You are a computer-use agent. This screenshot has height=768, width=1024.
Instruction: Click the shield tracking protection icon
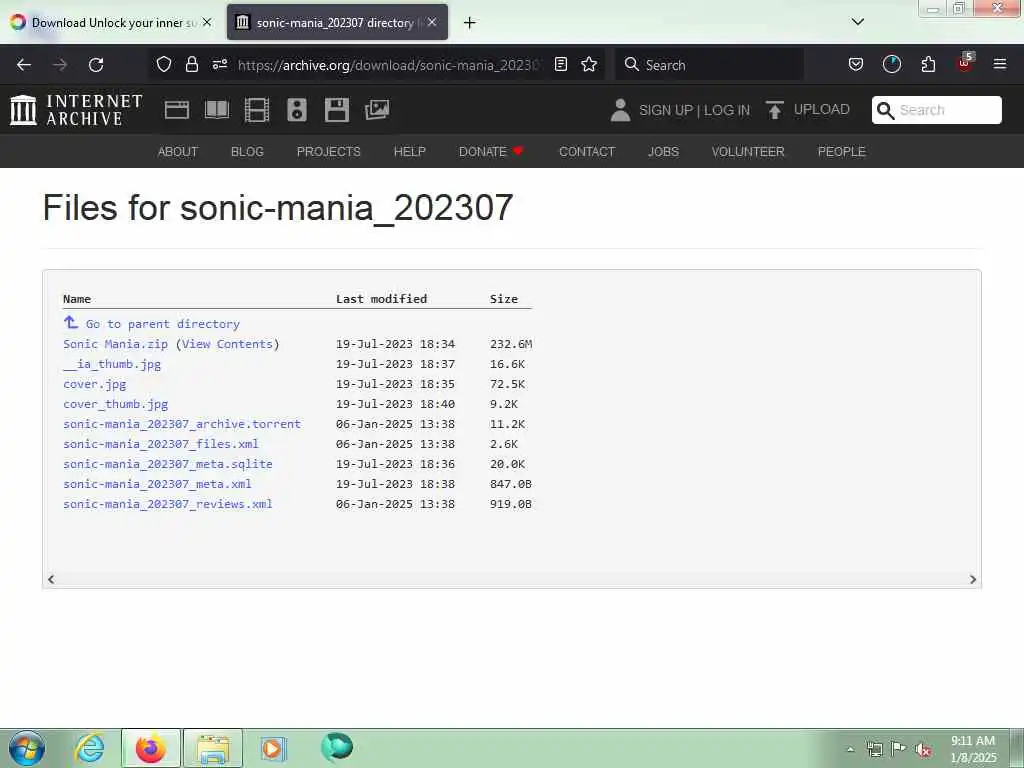[164, 64]
